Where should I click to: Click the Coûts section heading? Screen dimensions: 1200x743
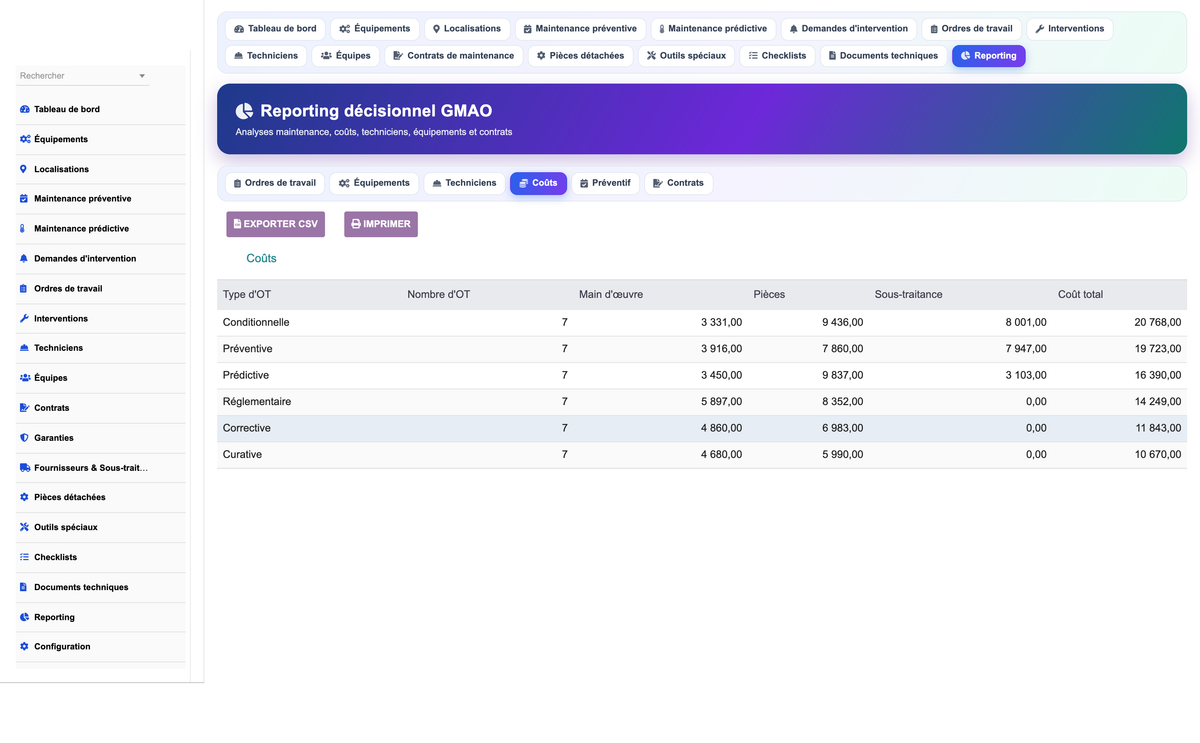[262, 258]
